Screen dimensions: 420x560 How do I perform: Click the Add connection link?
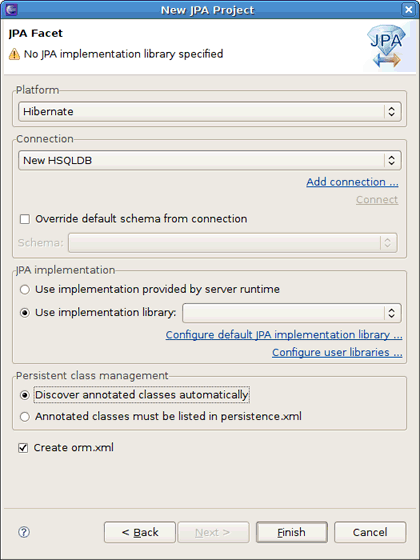coord(352,182)
